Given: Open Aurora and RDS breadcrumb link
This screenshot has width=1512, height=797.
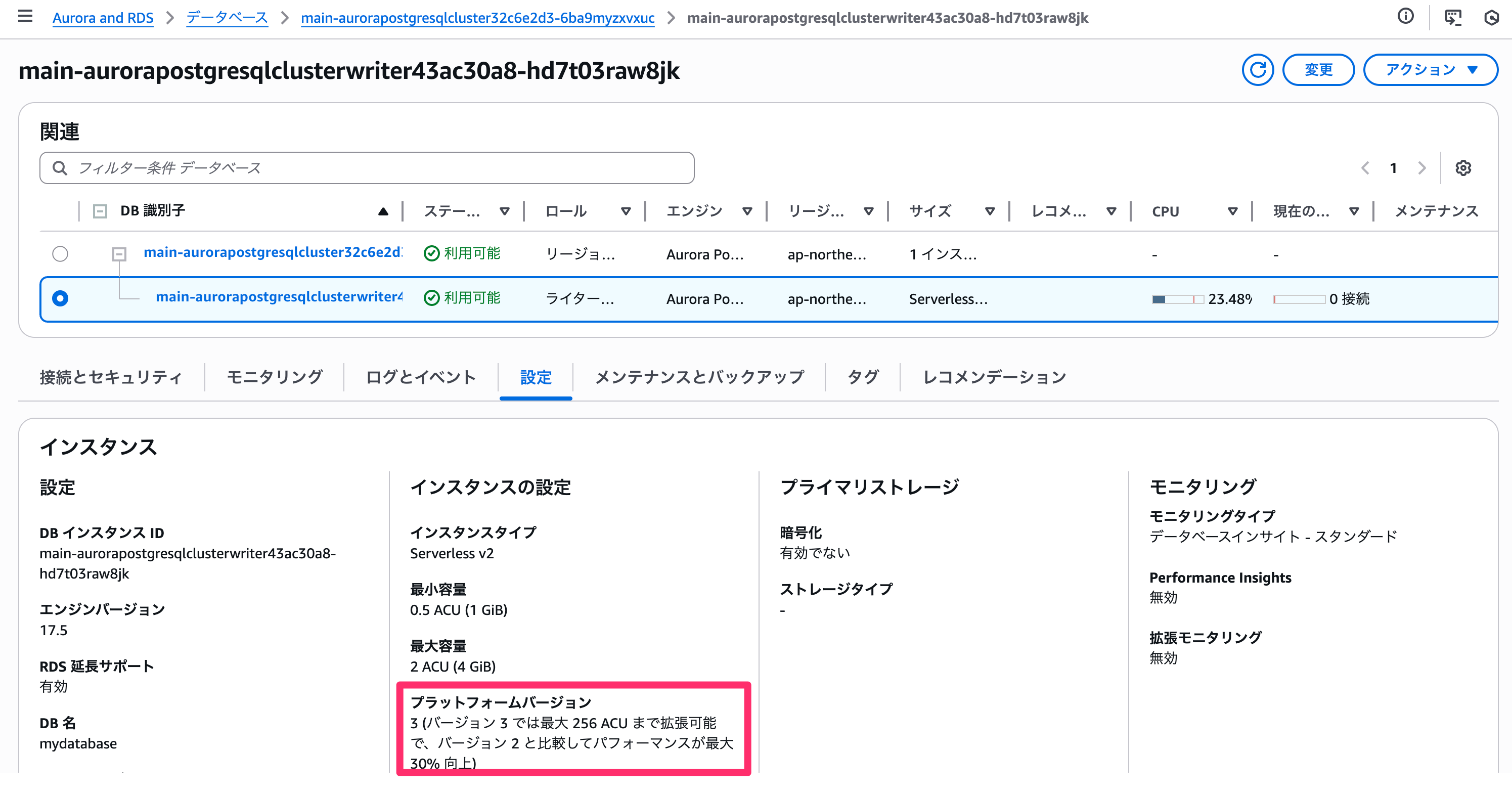Looking at the screenshot, I should point(103,18).
